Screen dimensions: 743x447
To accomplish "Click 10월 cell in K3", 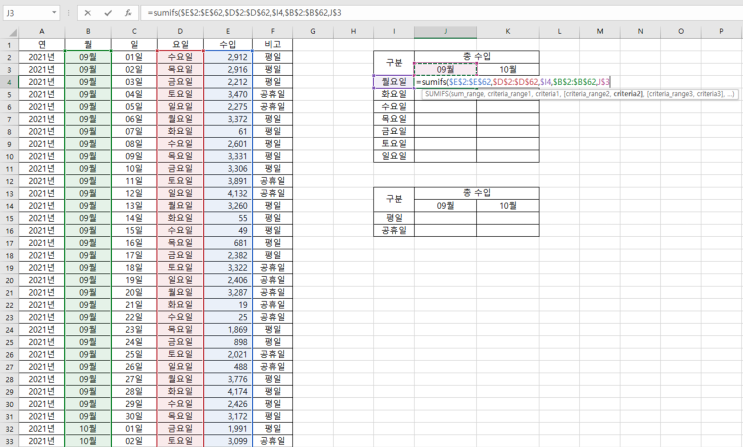I will (x=508, y=69).
